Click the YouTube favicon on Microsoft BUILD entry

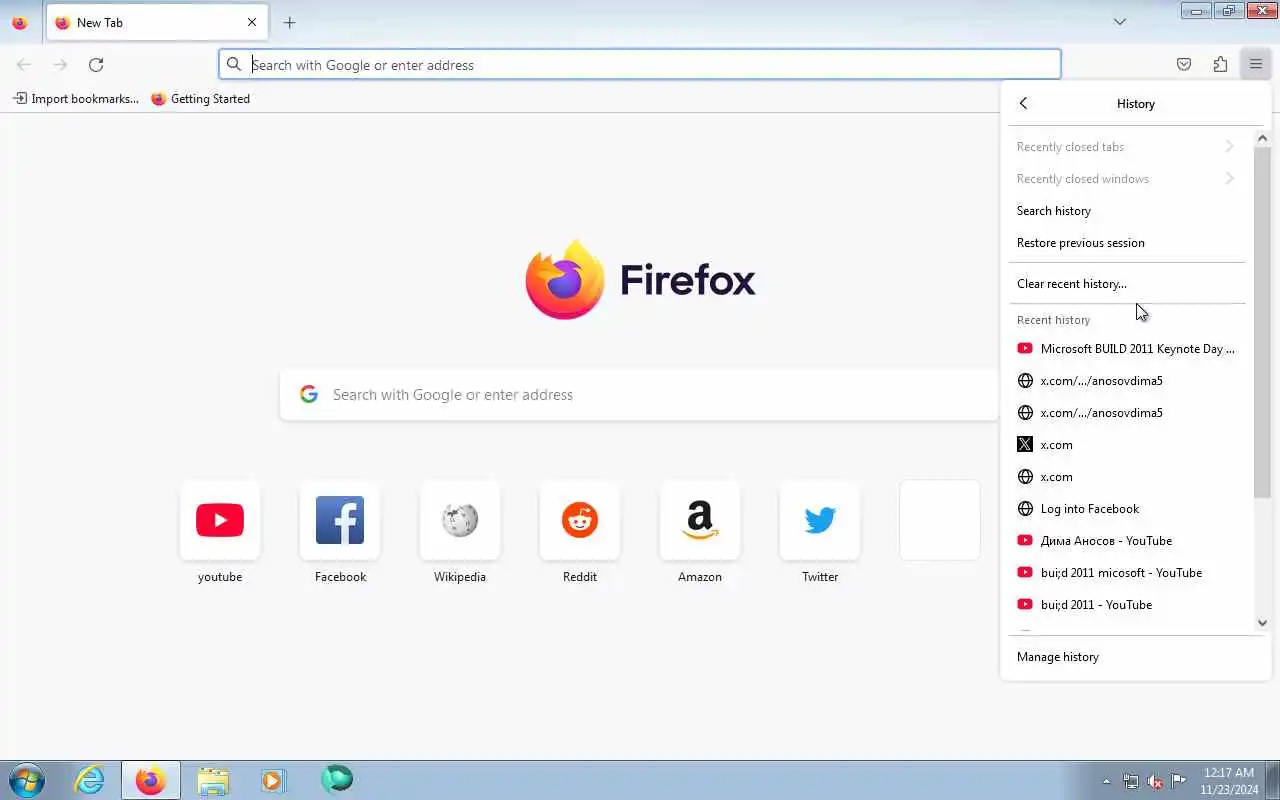coord(1024,349)
